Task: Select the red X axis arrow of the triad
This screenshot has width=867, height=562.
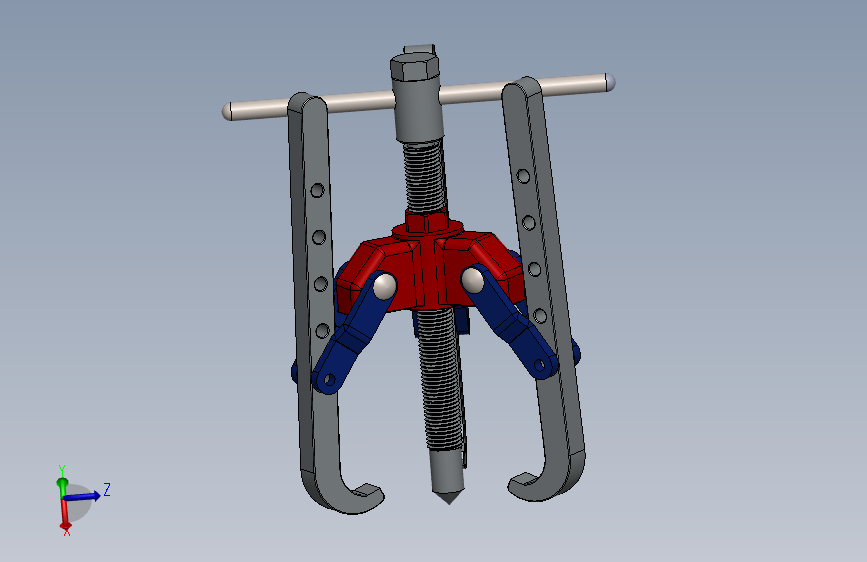Action: (x=65, y=514)
